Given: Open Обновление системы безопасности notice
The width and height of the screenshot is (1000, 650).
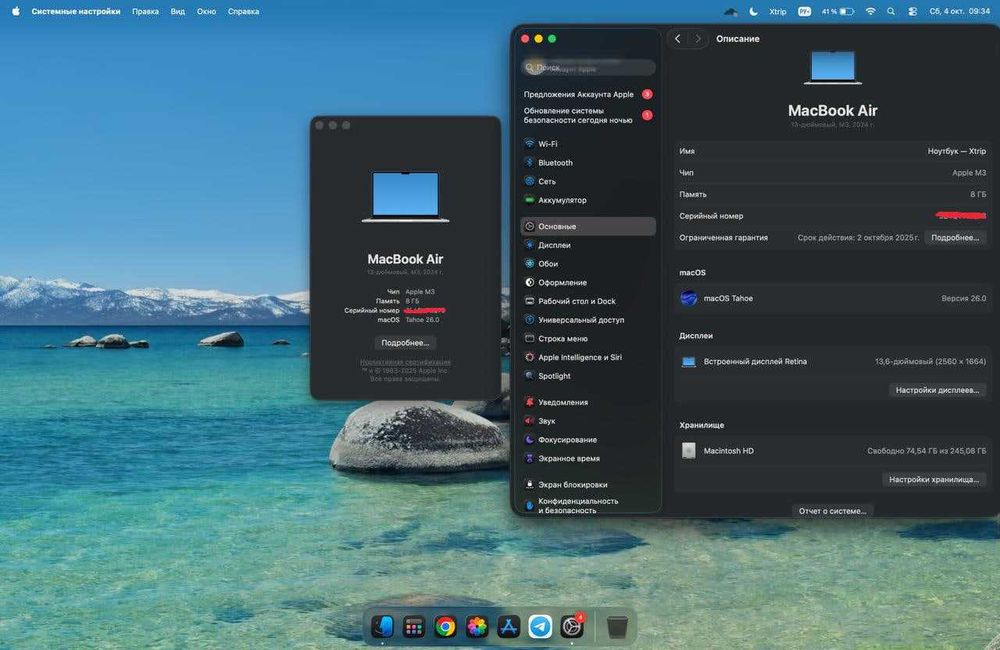Looking at the screenshot, I should tap(587, 115).
